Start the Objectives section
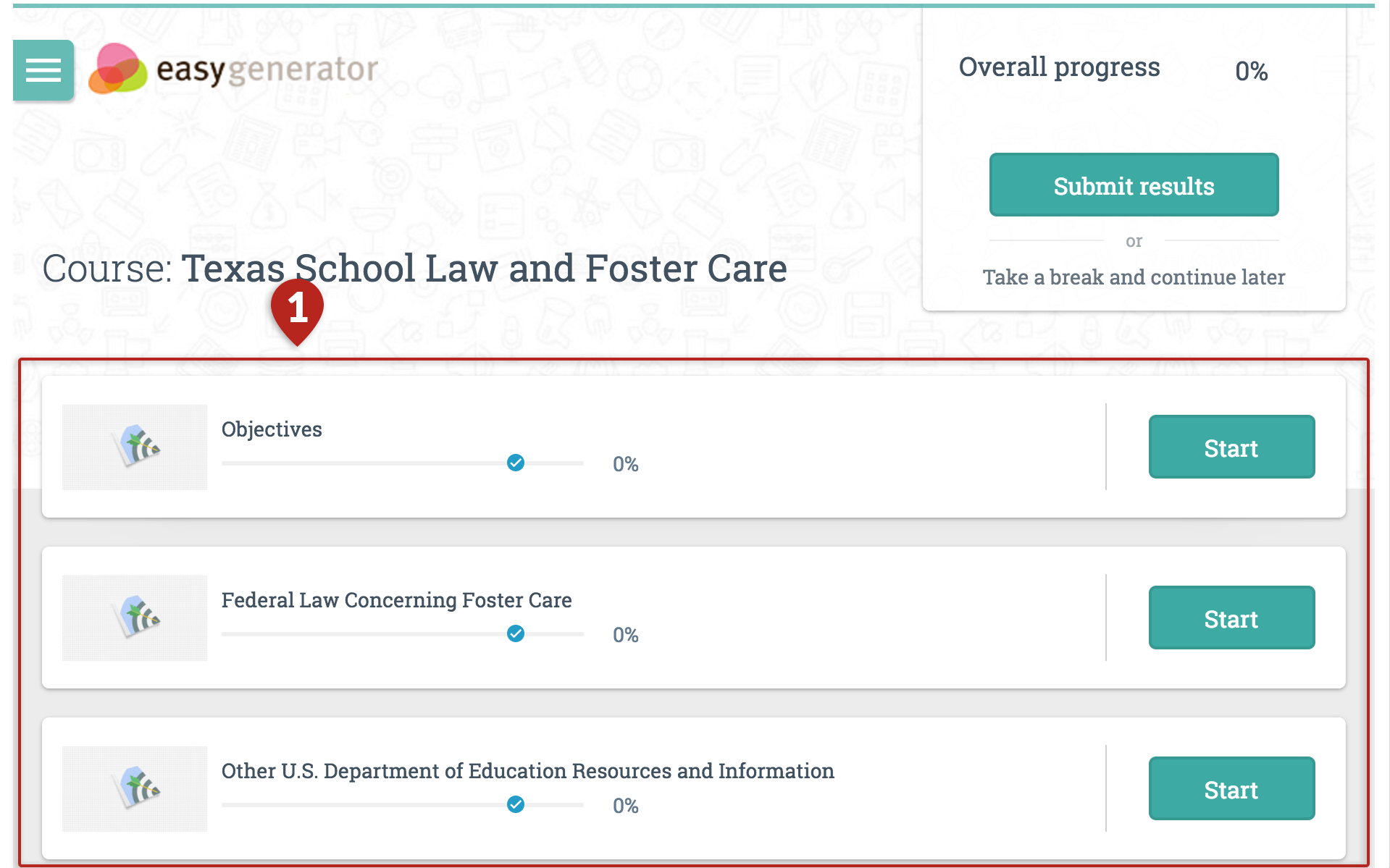Image resolution: width=1390 pixels, height=868 pixels. (1231, 447)
